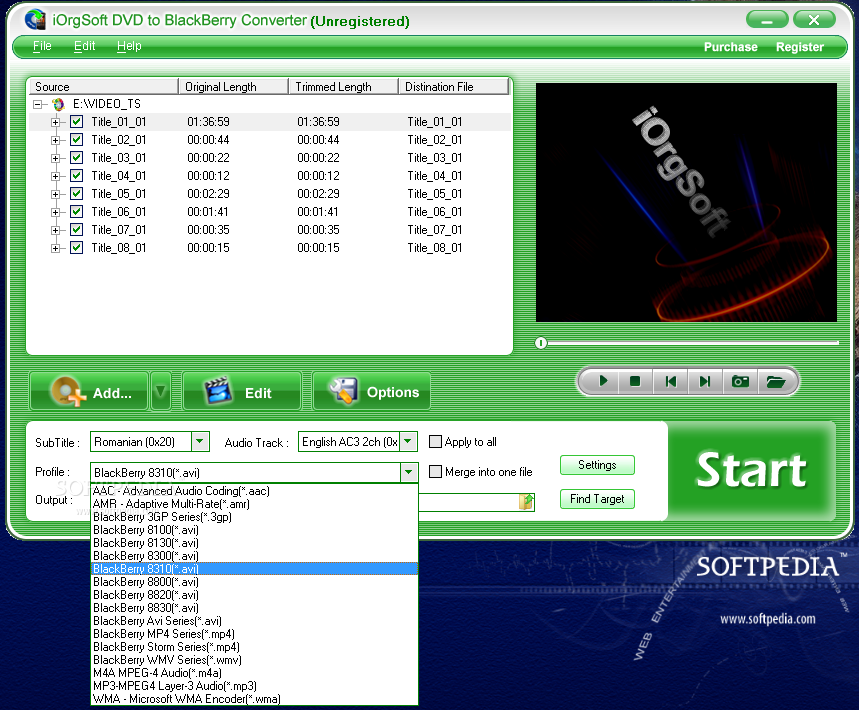Choose BlackBerry MP4 Series(*.mp4) profile
Viewport: 859px width, 710px height.
point(254,634)
